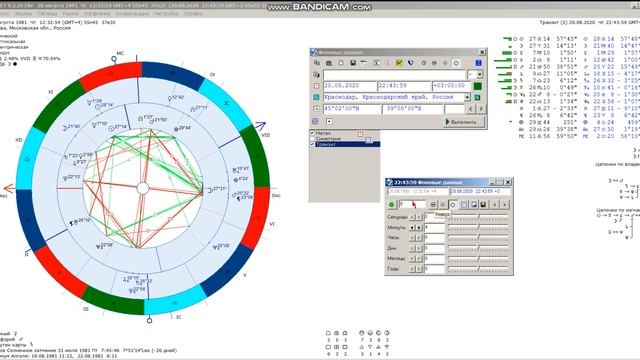Click the icon left of the empty name field
The height and width of the screenshot is (360, 640).
point(316,75)
